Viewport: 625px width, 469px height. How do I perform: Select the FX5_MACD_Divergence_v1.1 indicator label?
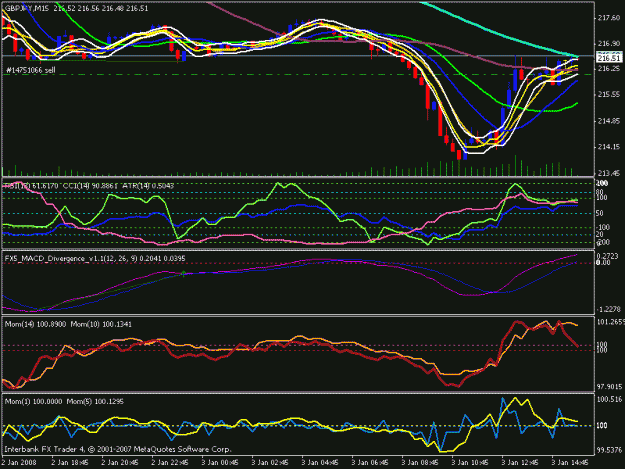(95, 259)
